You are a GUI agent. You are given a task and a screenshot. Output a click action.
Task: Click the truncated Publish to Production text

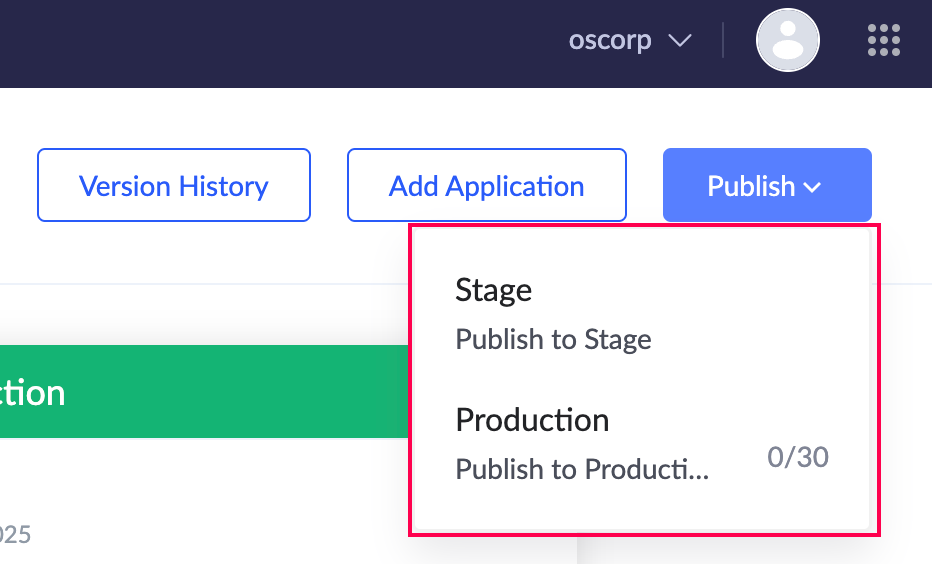click(582, 469)
